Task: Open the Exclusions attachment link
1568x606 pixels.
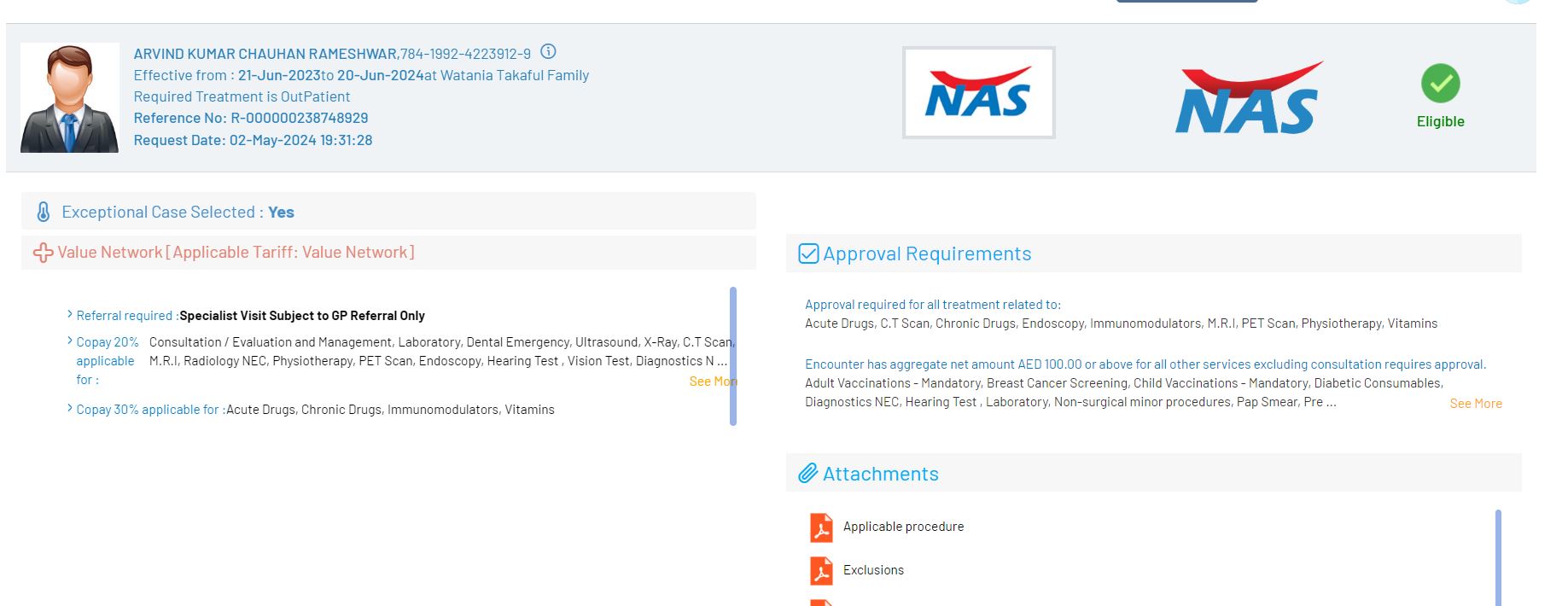Action: click(x=873, y=570)
